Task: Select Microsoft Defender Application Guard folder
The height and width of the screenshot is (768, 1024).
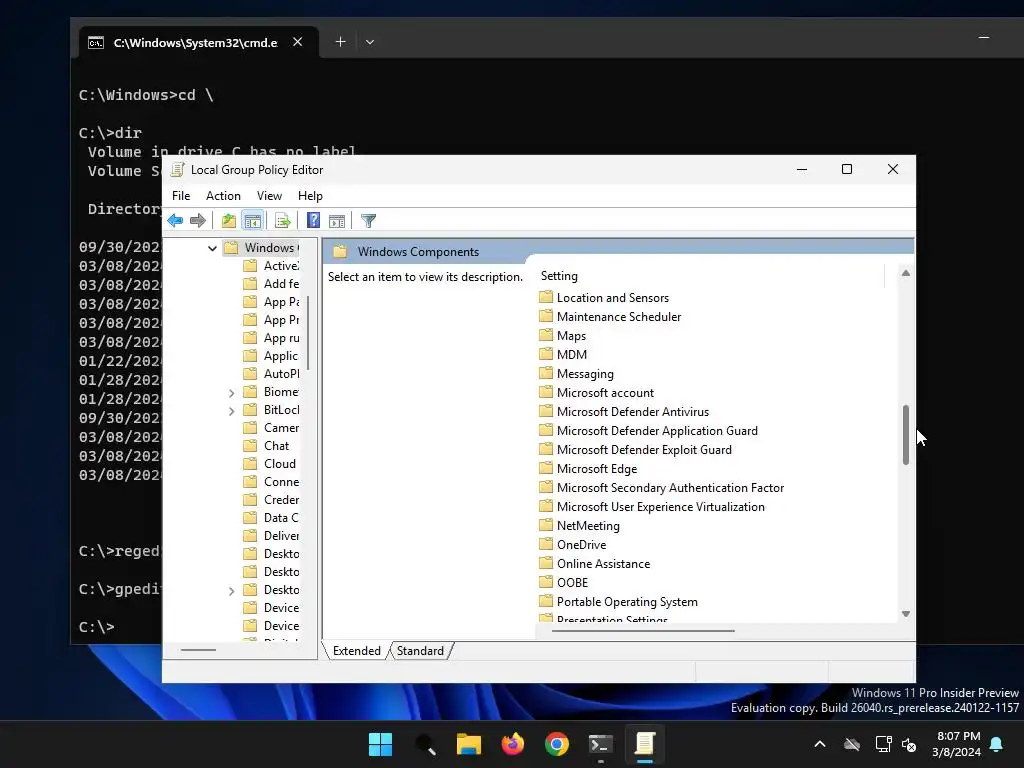Action: tap(648, 430)
